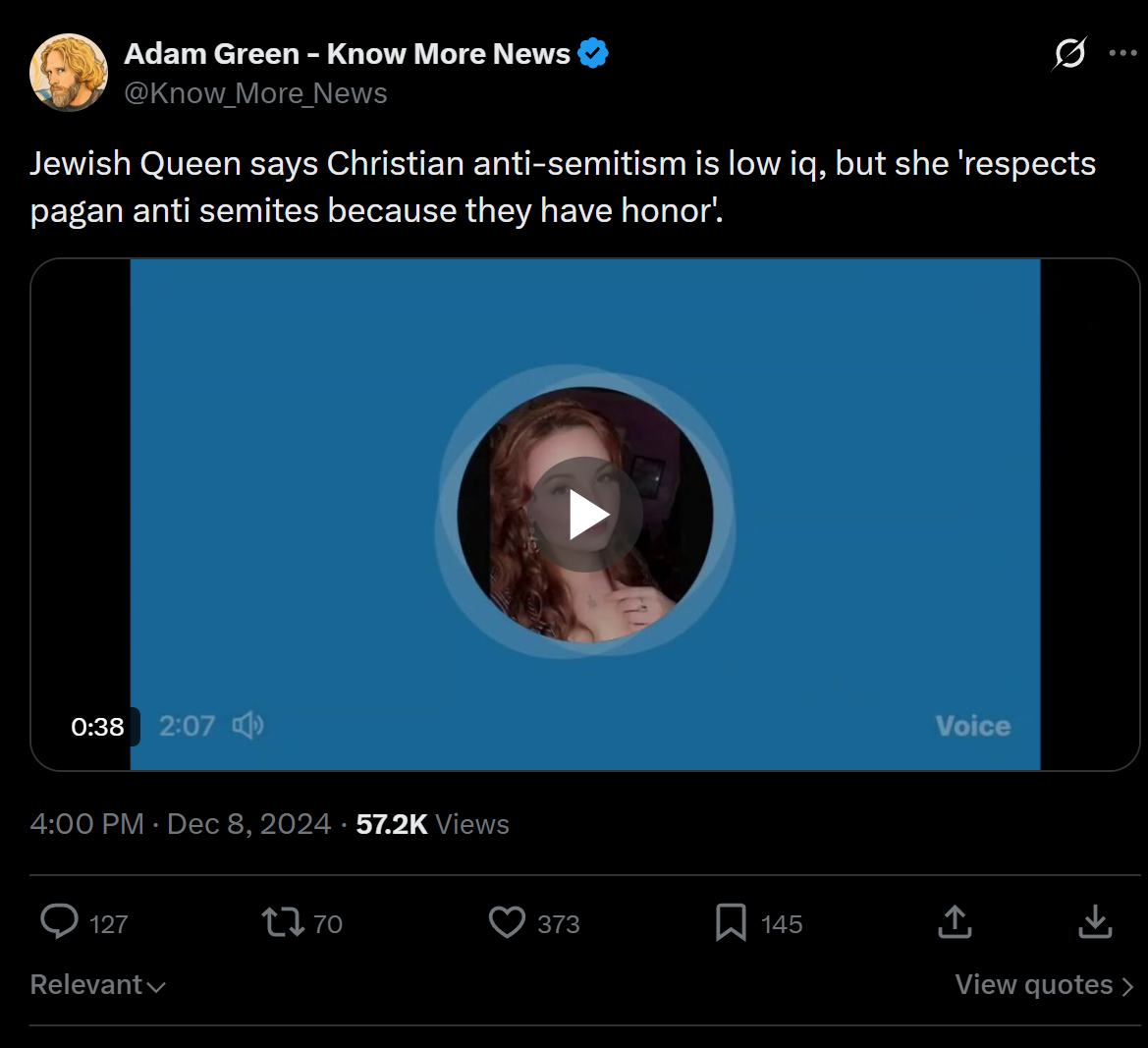Open the Grok slashed-circle icon
Viewport: 1148px width, 1048px height.
coord(1069,53)
